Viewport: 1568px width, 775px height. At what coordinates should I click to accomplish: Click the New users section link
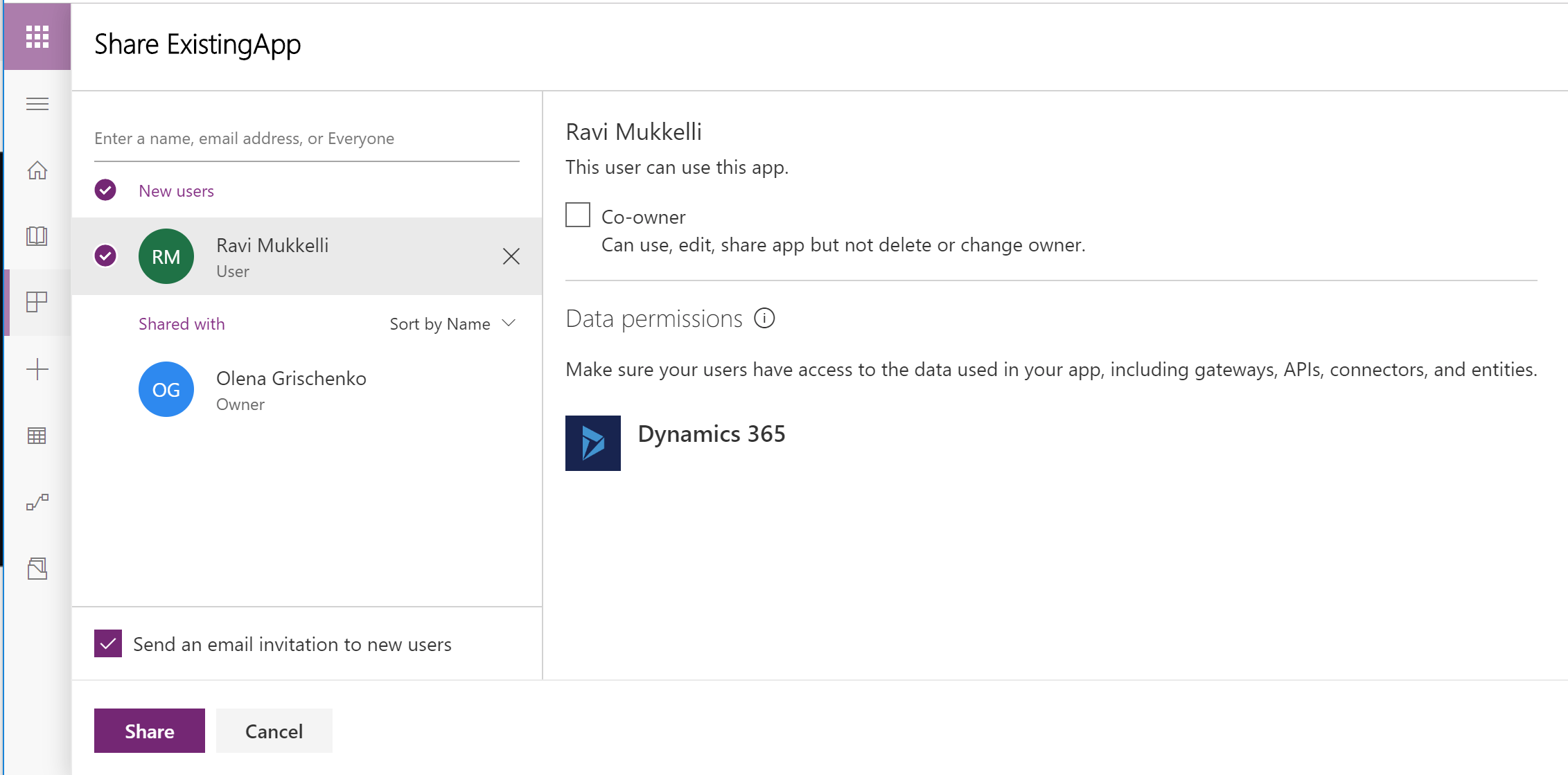tap(177, 190)
